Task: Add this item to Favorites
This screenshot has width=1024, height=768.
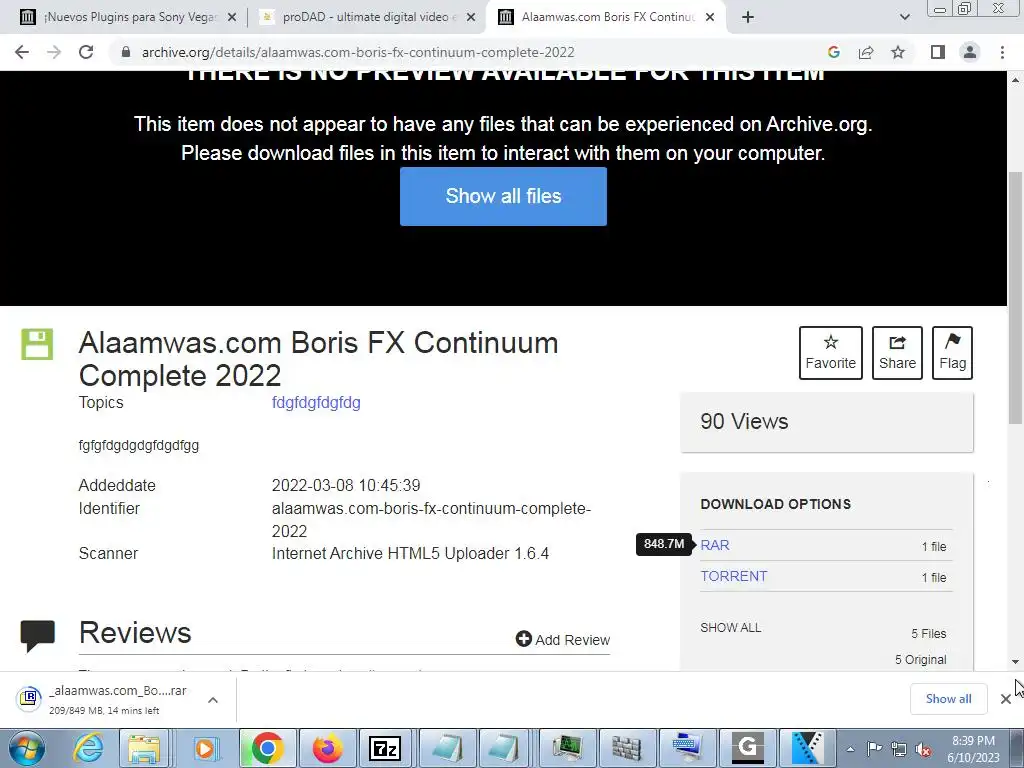Action: 831,353
